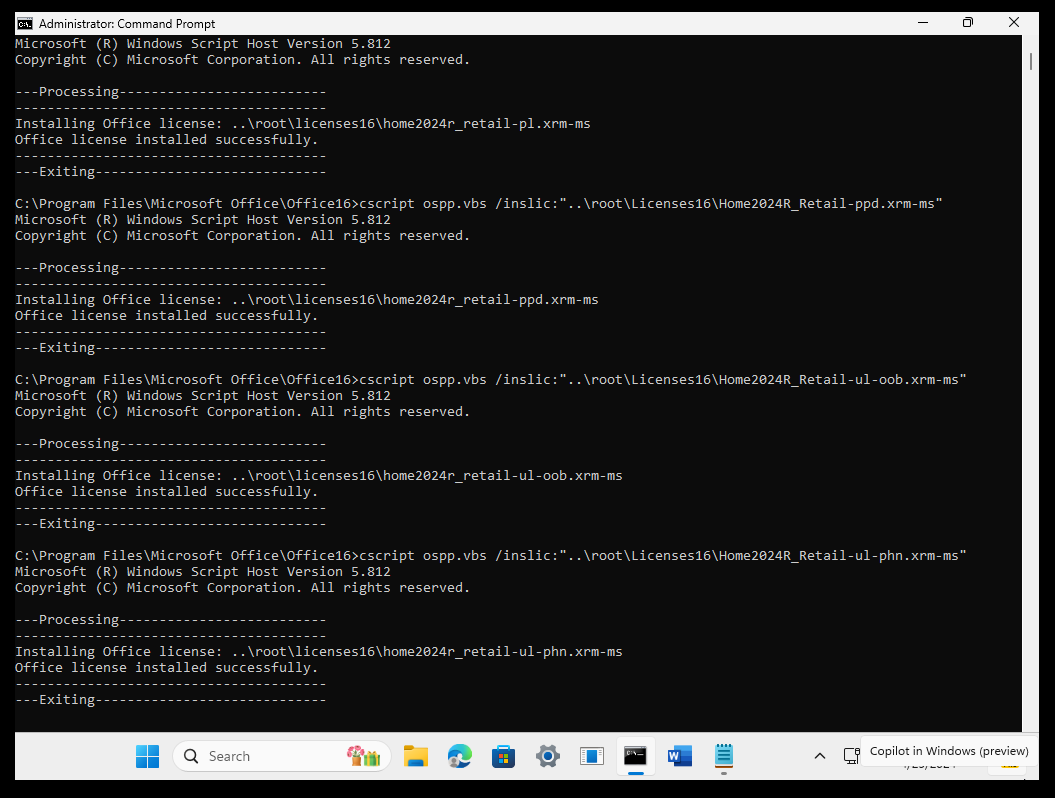
Task: Open the blue window app beside Settings
Action: pyautogui.click(x=591, y=756)
